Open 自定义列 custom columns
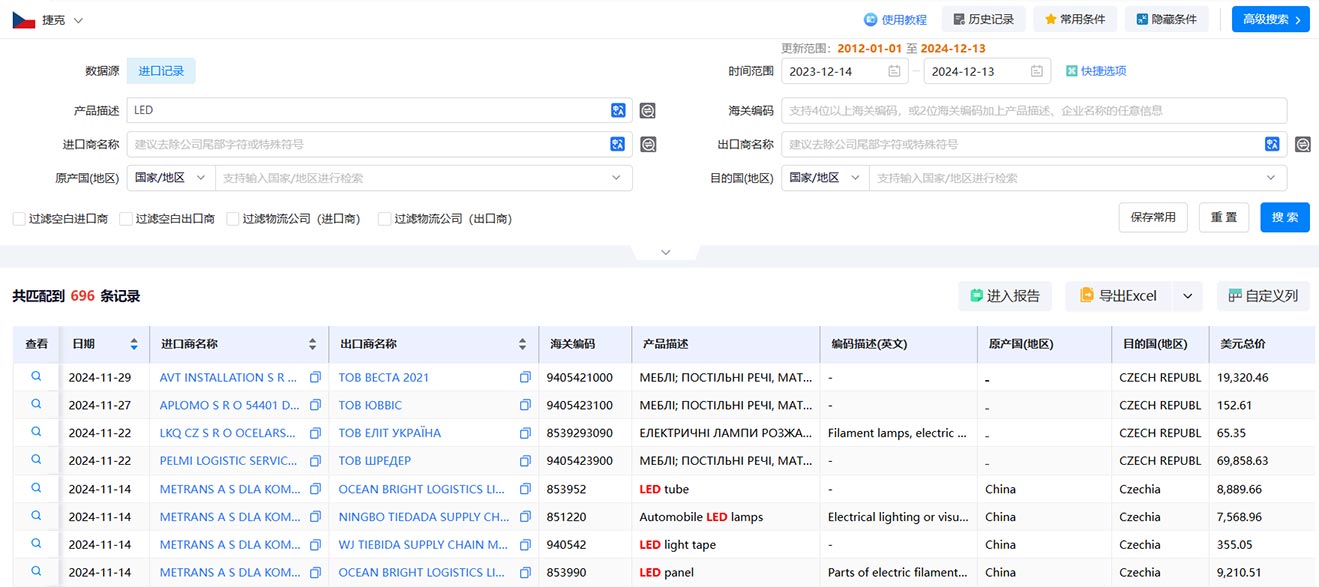The width and height of the screenshot is (1319, 587). pos(1263,296)
